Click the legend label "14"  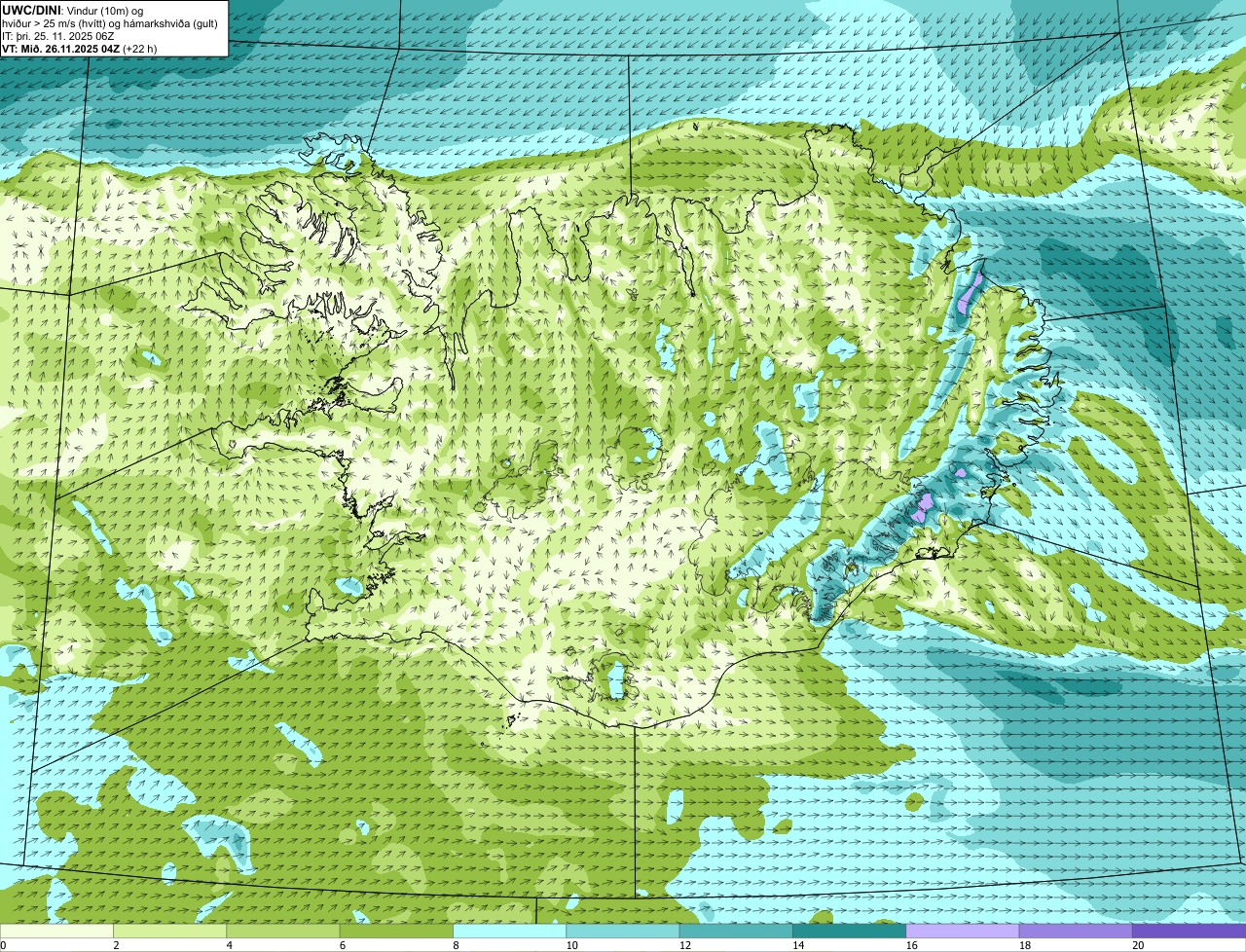(798, 945)
